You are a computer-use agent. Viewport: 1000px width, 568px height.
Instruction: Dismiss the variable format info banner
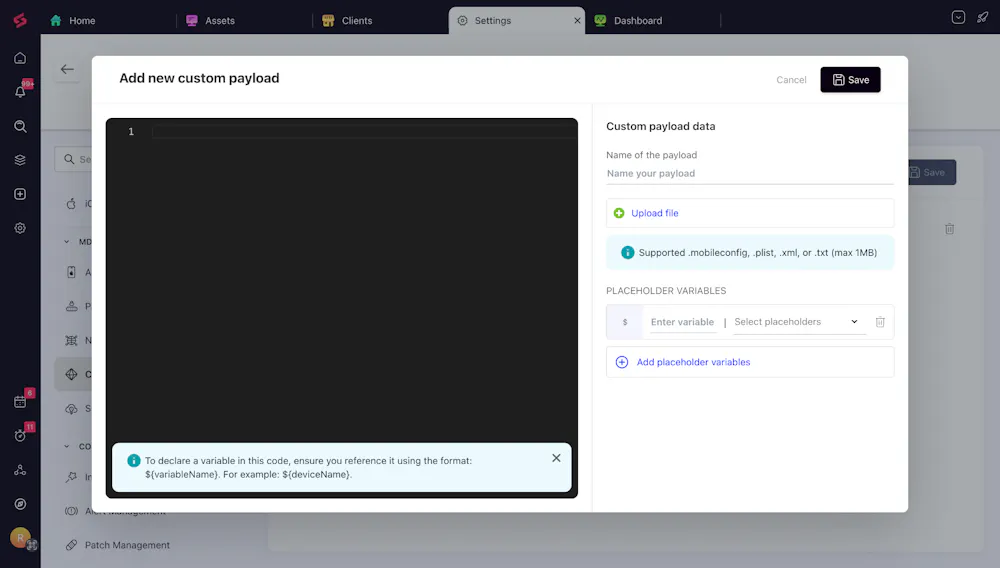coord(556,458)
